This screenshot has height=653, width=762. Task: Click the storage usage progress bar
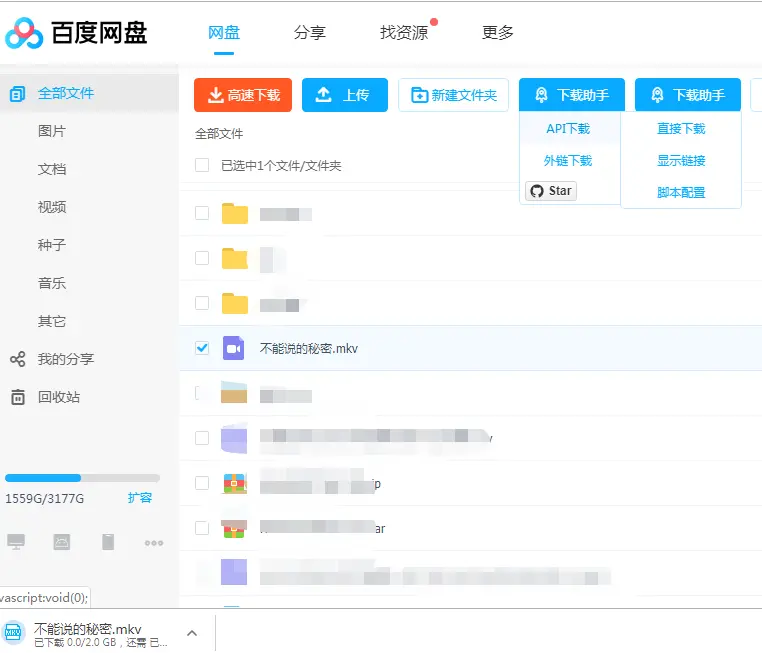tap(82, 478)
